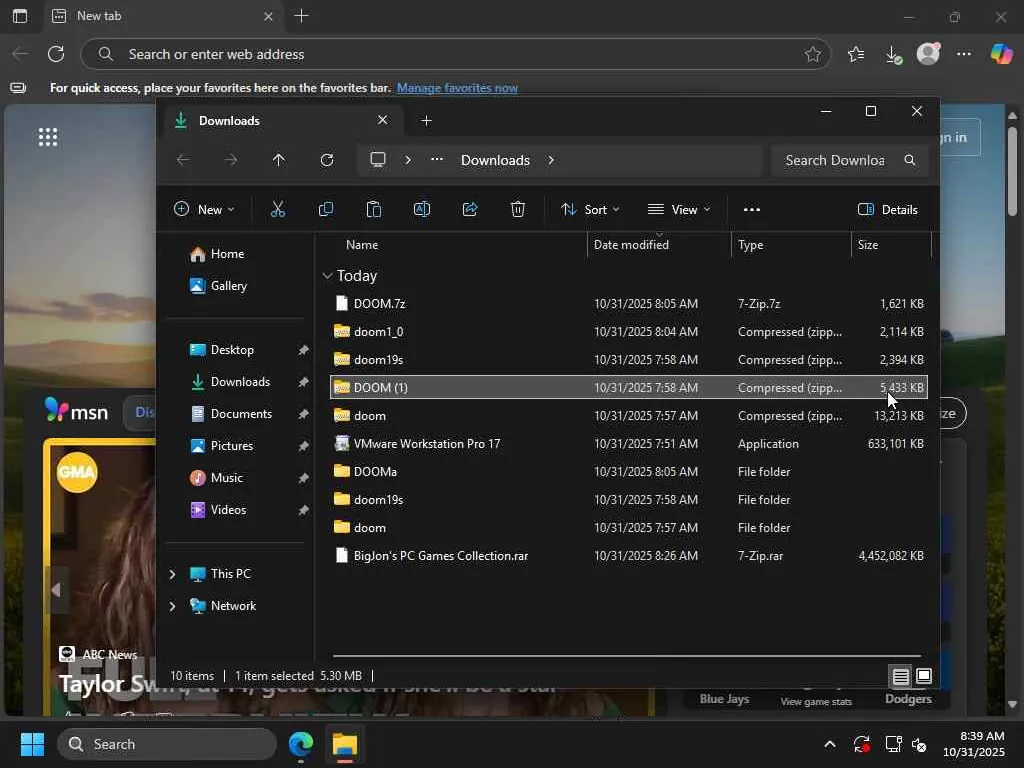Click File Explorer icon on the taskbar
Viewport: 1024px width, 768px height.
coord(345,744)
